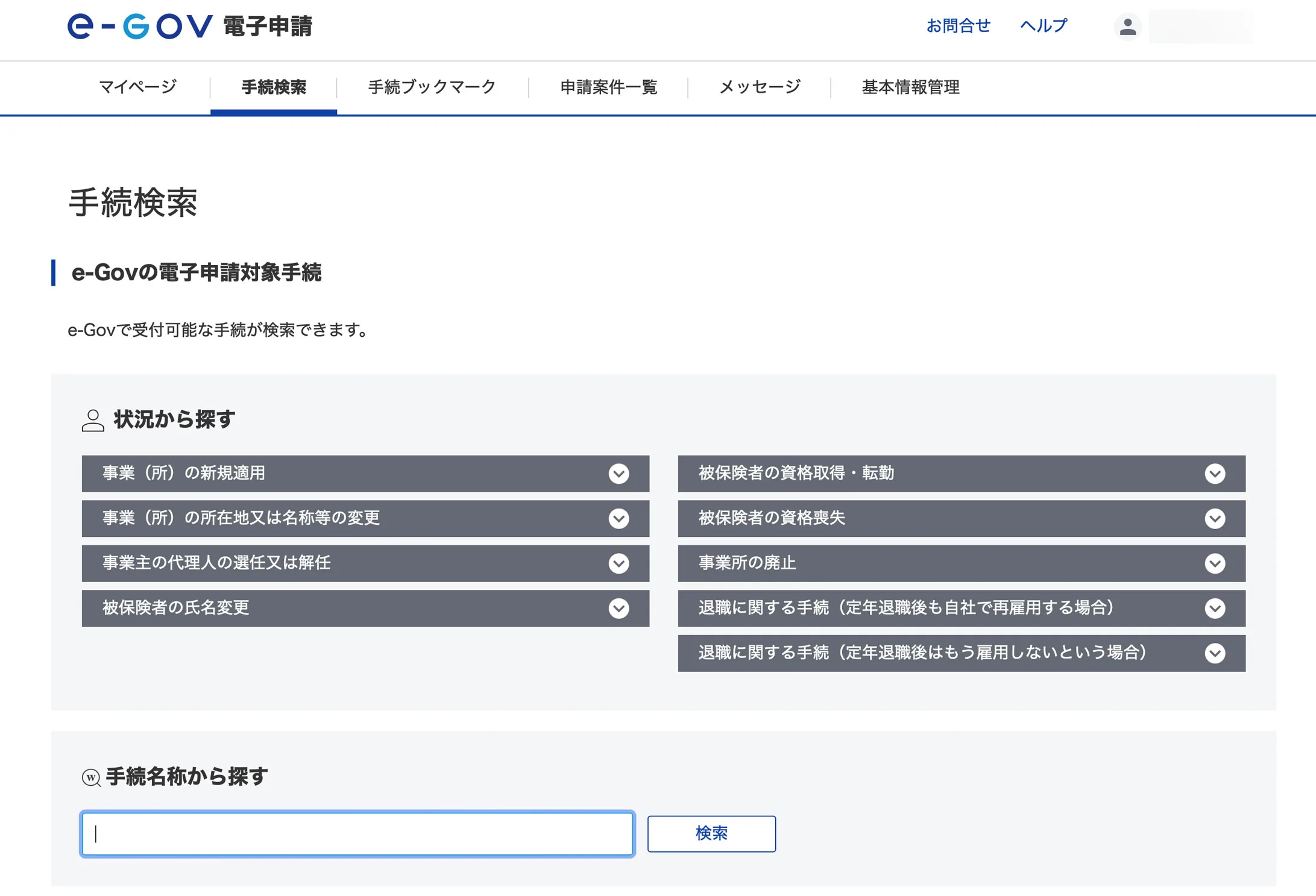Open the 手続ブックマーク tab
The height and width of the screenshot is (896, 1316).
coord(432,87)
